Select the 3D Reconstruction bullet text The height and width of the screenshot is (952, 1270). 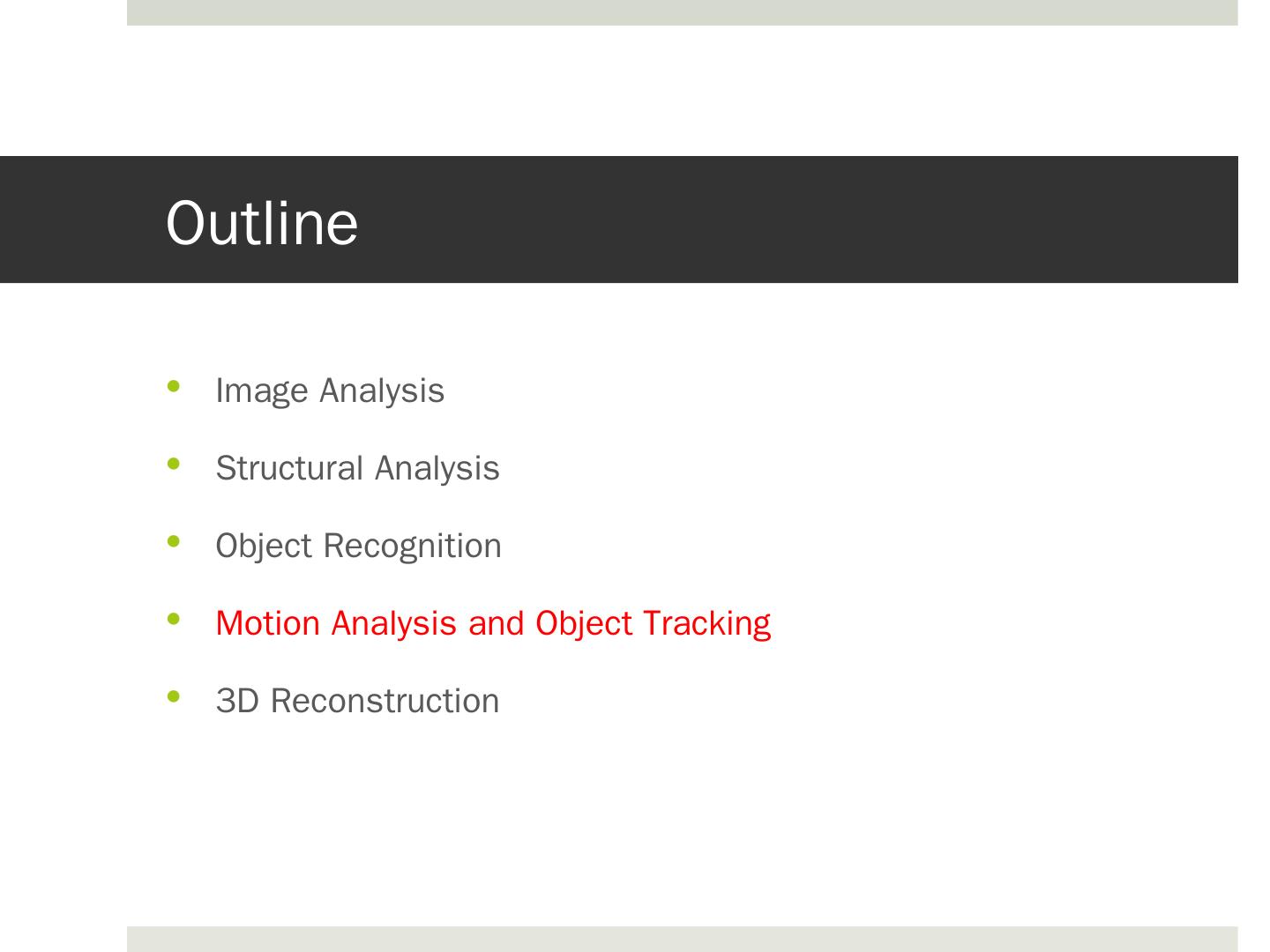[357, 701]
